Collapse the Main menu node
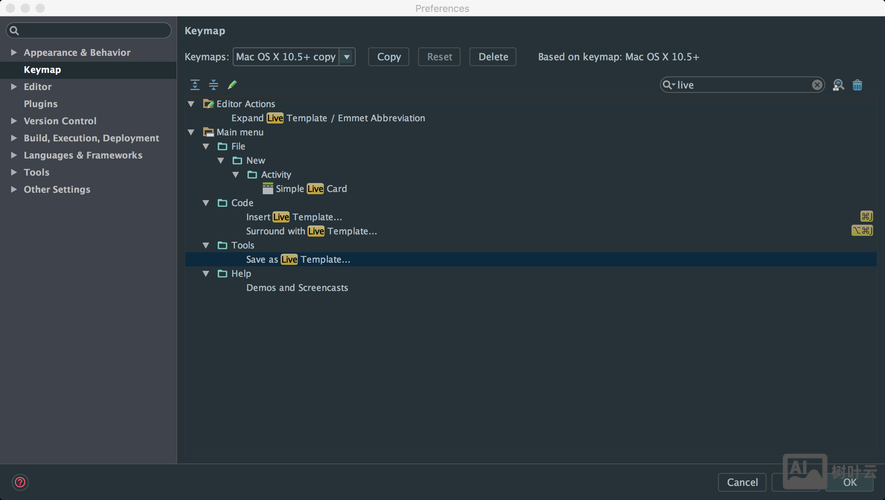 click(191, 132)
